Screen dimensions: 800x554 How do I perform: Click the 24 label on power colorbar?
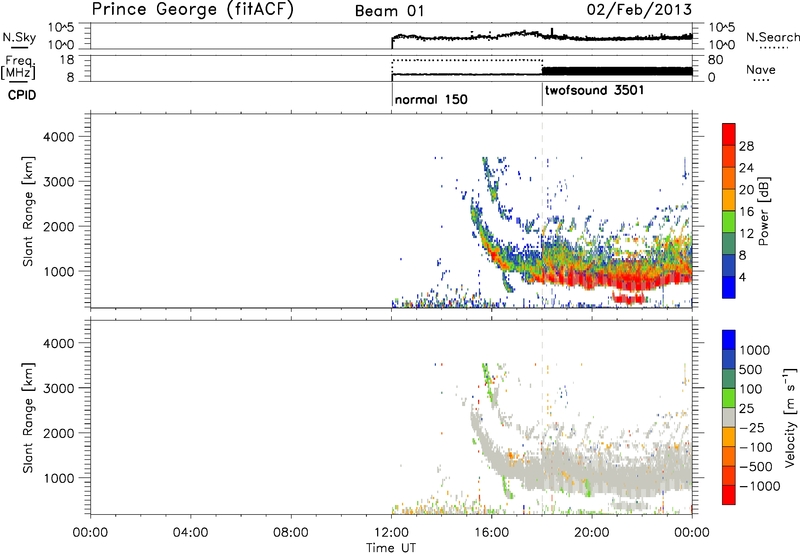pos(746,168)
